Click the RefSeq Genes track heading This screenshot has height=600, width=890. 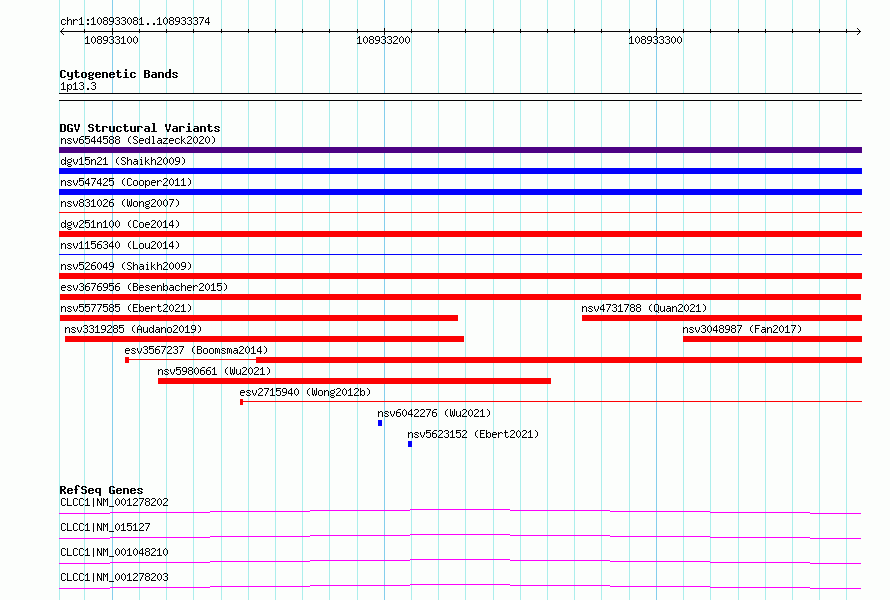pos(101,490)
